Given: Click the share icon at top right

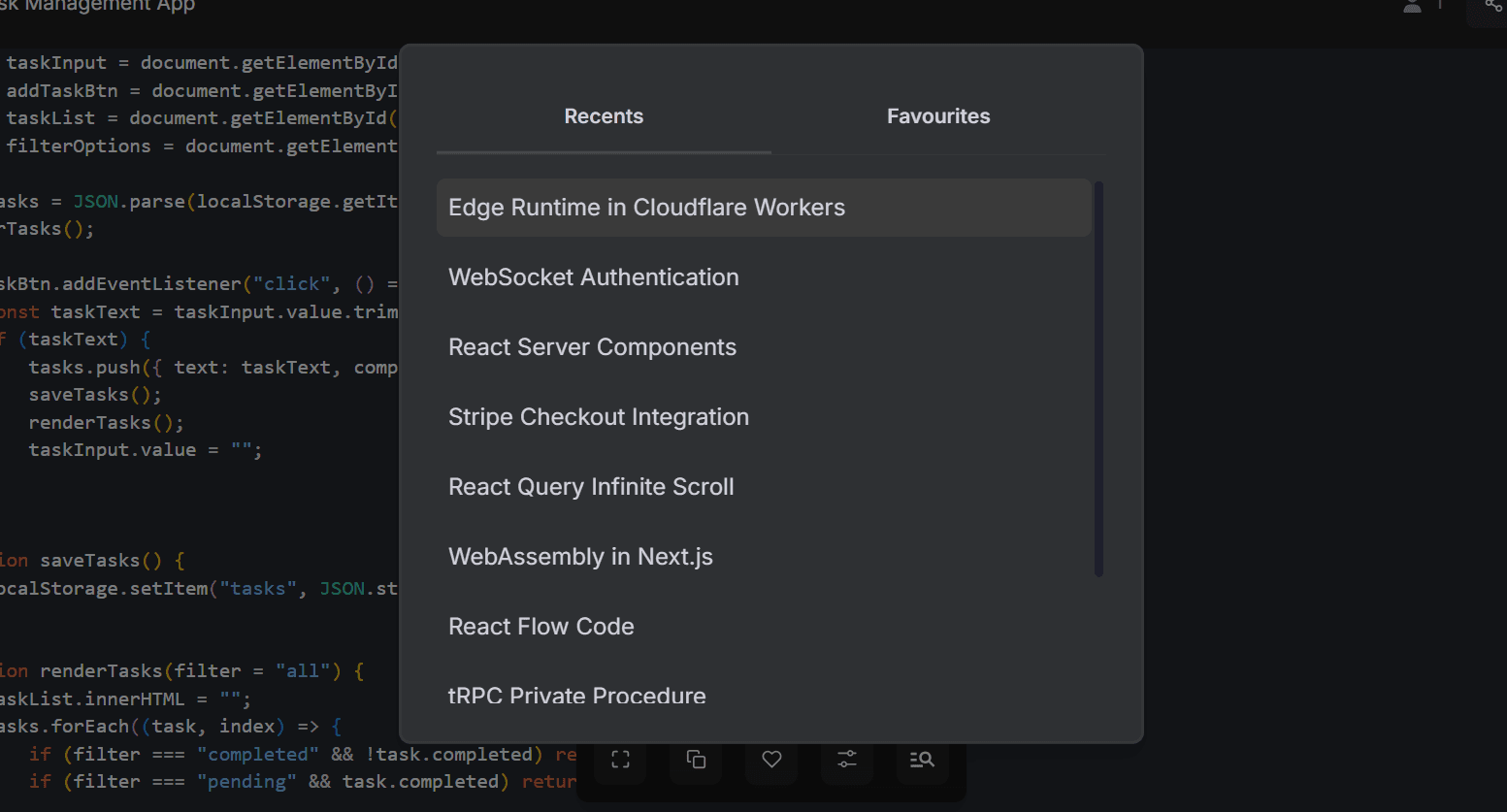Looking at the screenshot, I should [x=1492, y=6].
